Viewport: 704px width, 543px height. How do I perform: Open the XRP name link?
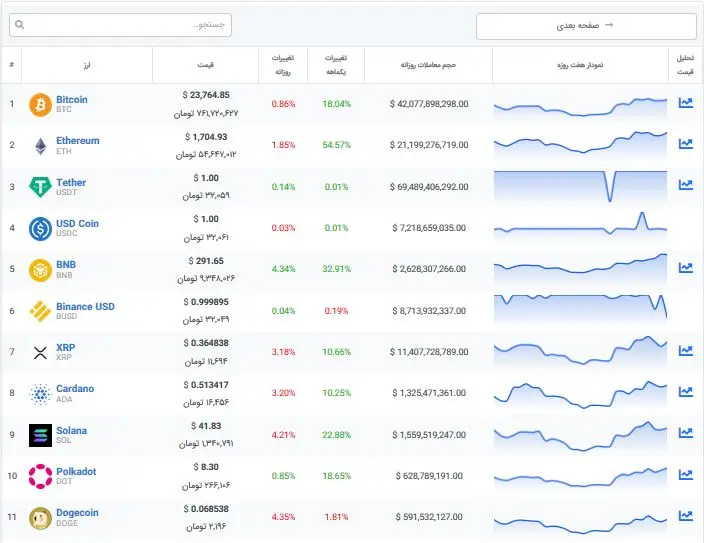tap(66, 348)
